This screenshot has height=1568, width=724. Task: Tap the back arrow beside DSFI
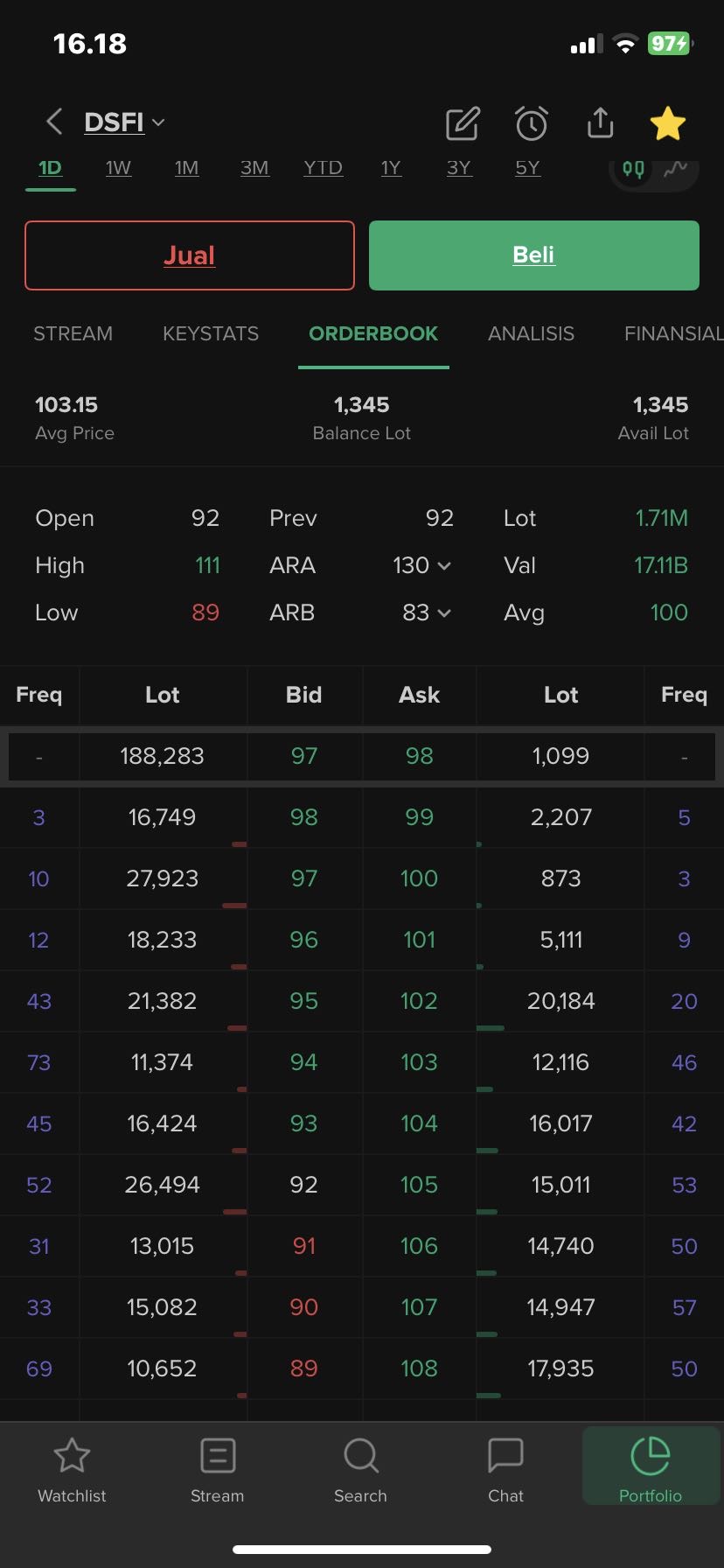point(54,122)
